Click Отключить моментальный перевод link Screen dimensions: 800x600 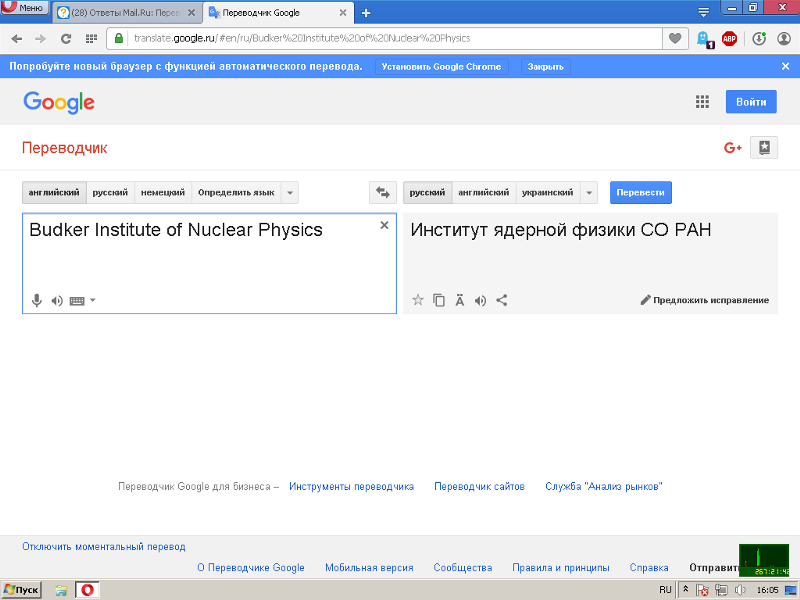tap(104, 547)
